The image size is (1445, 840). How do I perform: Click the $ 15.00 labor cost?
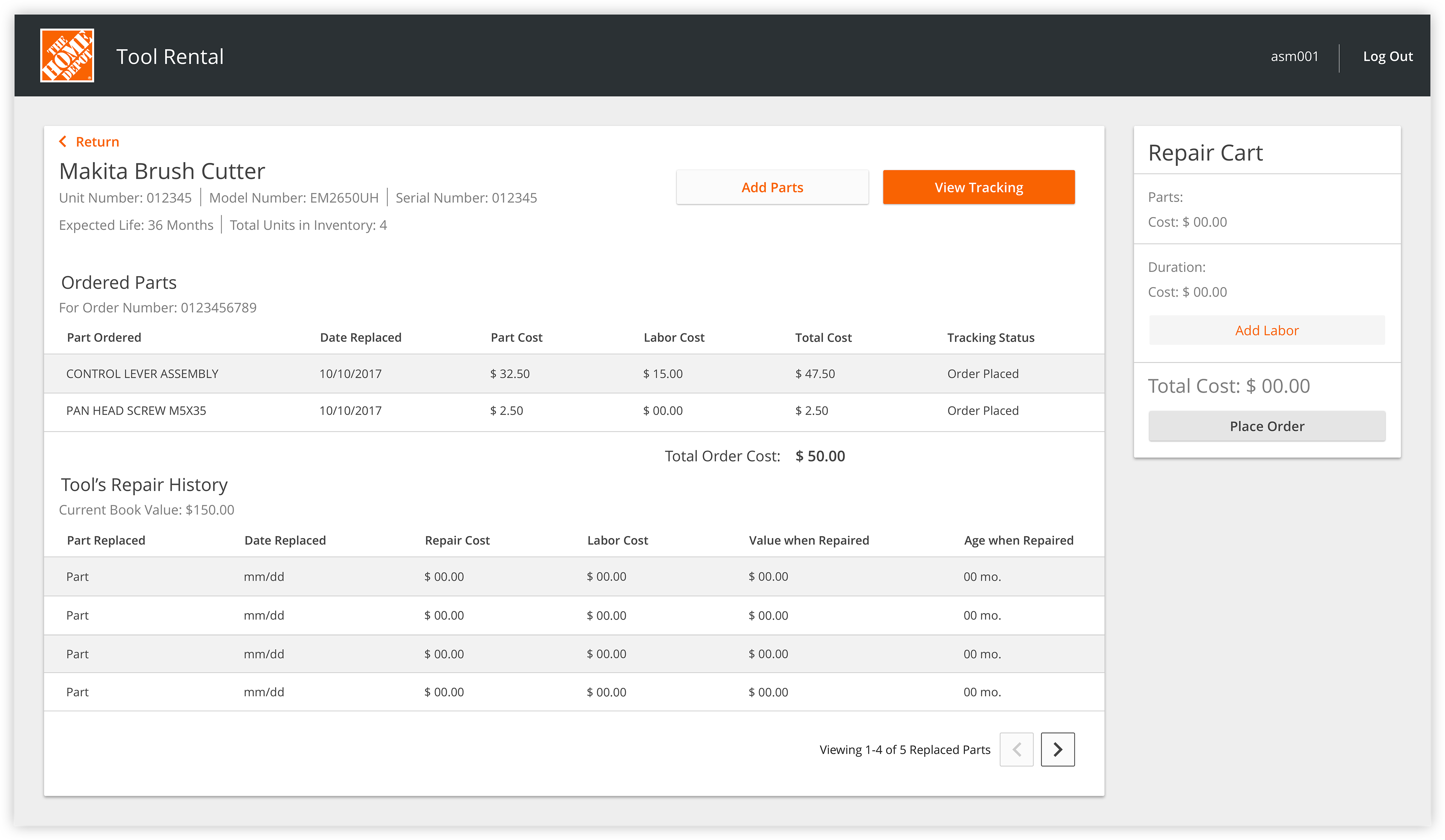[663, 374]
